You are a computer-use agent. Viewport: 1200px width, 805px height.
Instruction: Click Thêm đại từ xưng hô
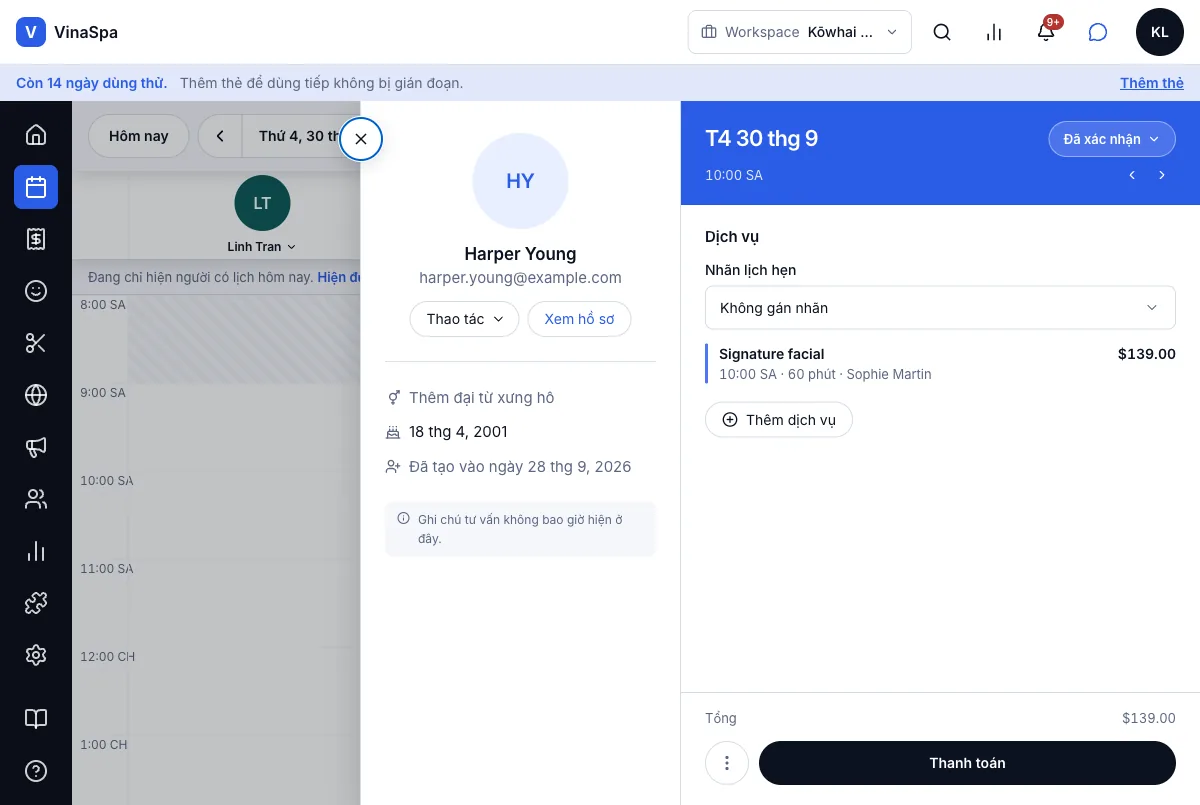[x=482, y=398]
